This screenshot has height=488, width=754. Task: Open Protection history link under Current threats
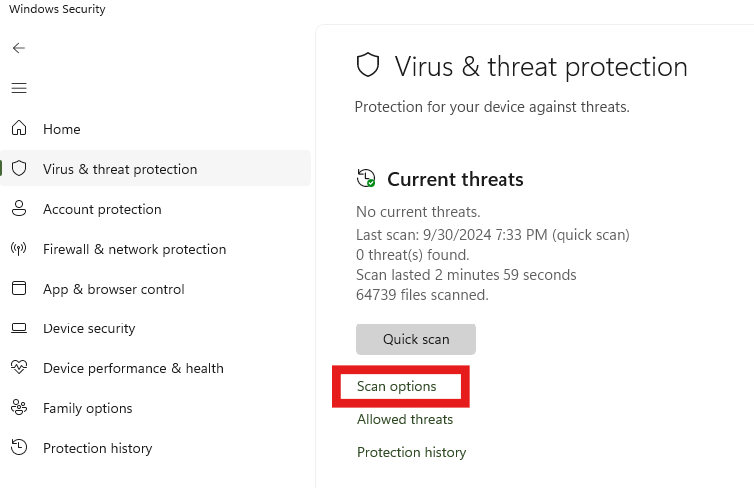coord(412,452)
